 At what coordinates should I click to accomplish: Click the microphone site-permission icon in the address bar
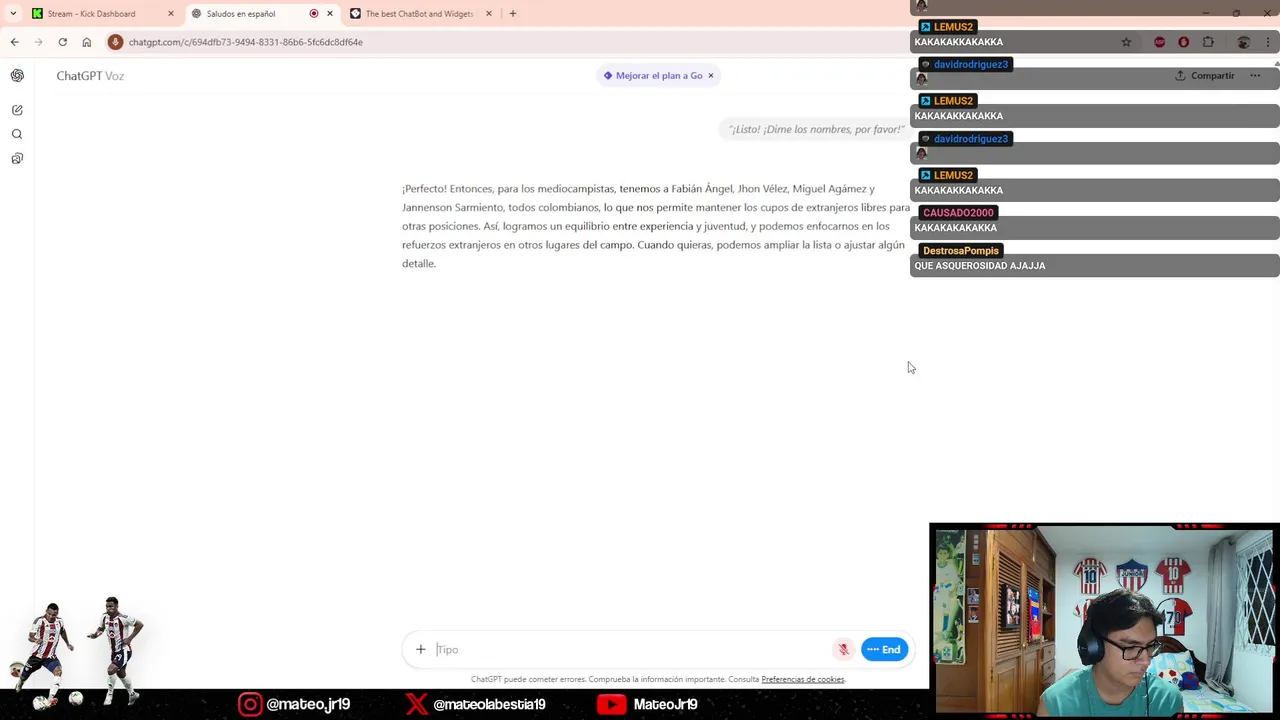[116, 42]
